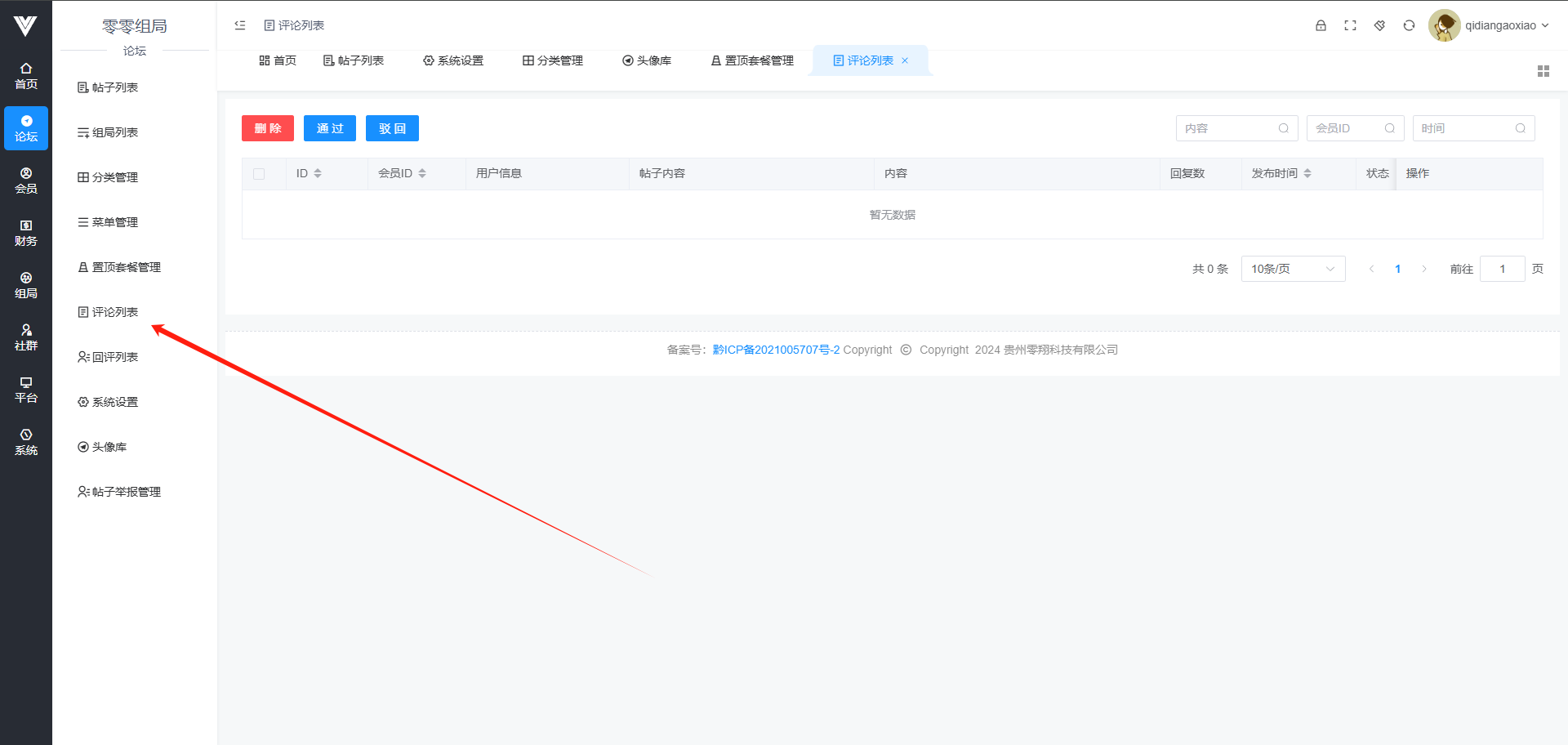Screen dimensions: 1568x745
Task: Click the lock screen icon
Action: tap(1321, 25)
